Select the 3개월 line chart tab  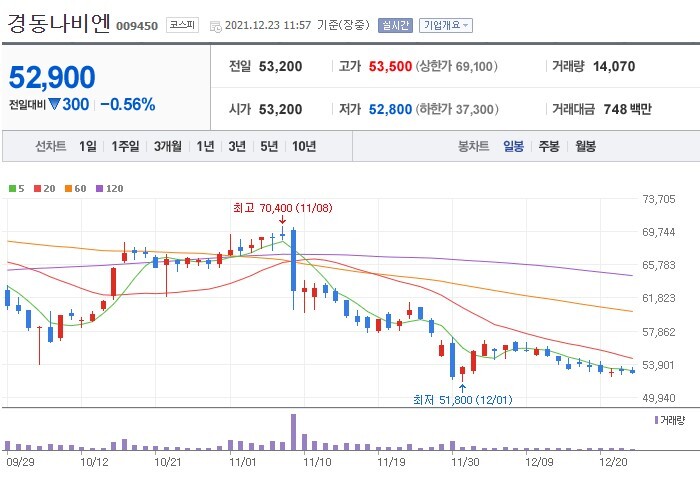click(x=168, y=146)
